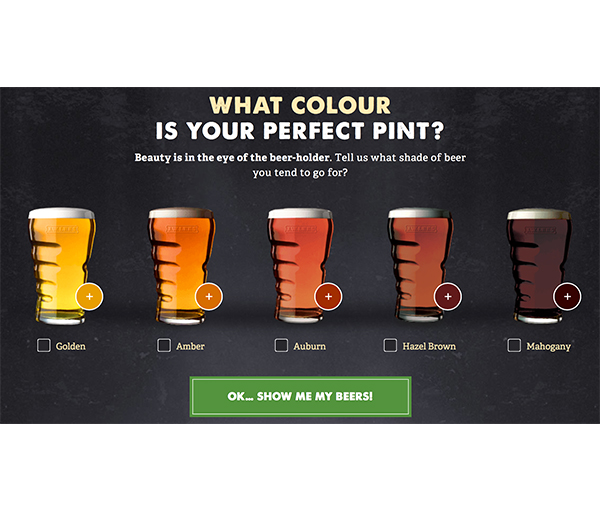
Task: Click the OK... Show Me My Beers button
Action: [x=300, y=396]
